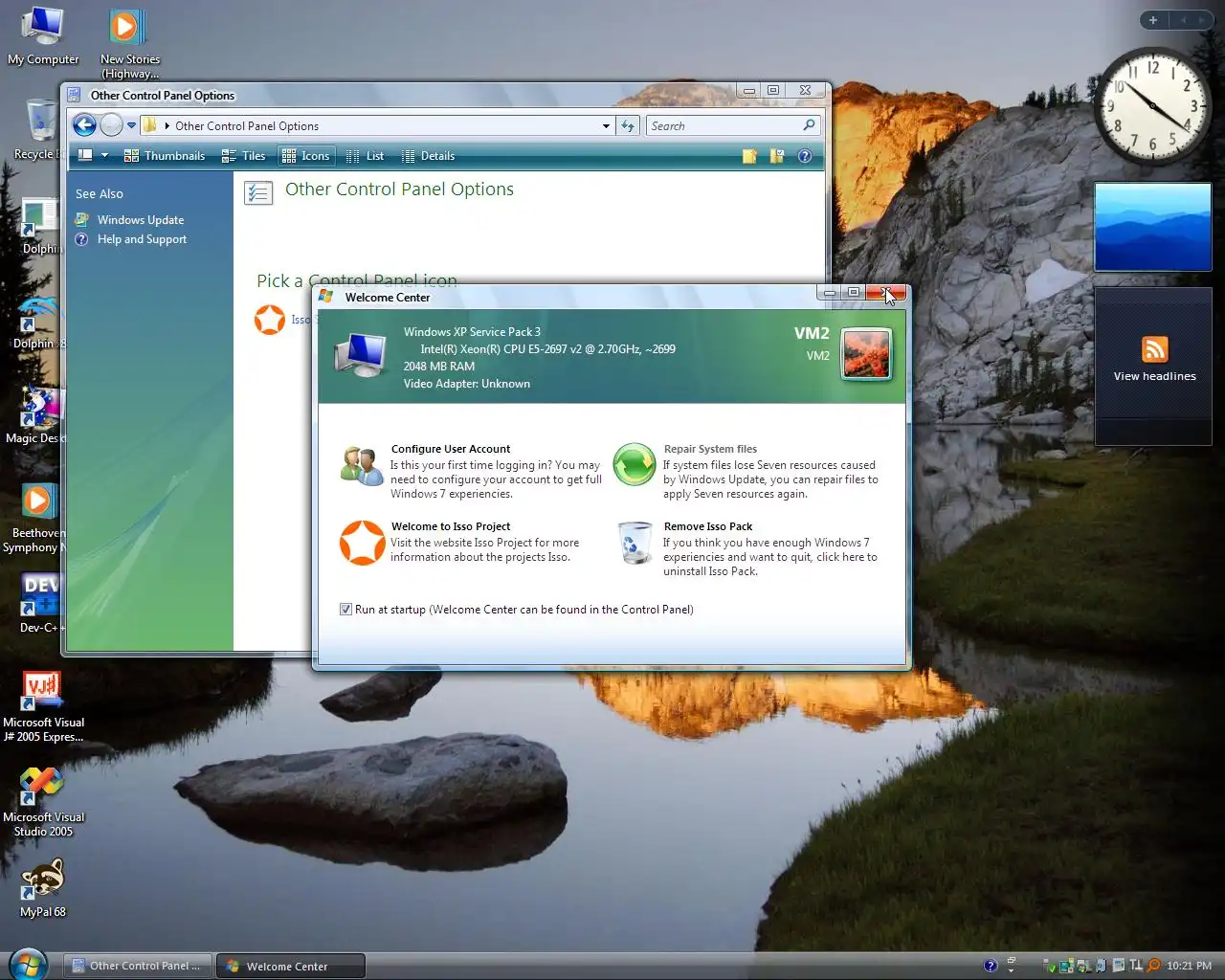
Task: Click the Repair System files heading link
Action: pos(710,449)
